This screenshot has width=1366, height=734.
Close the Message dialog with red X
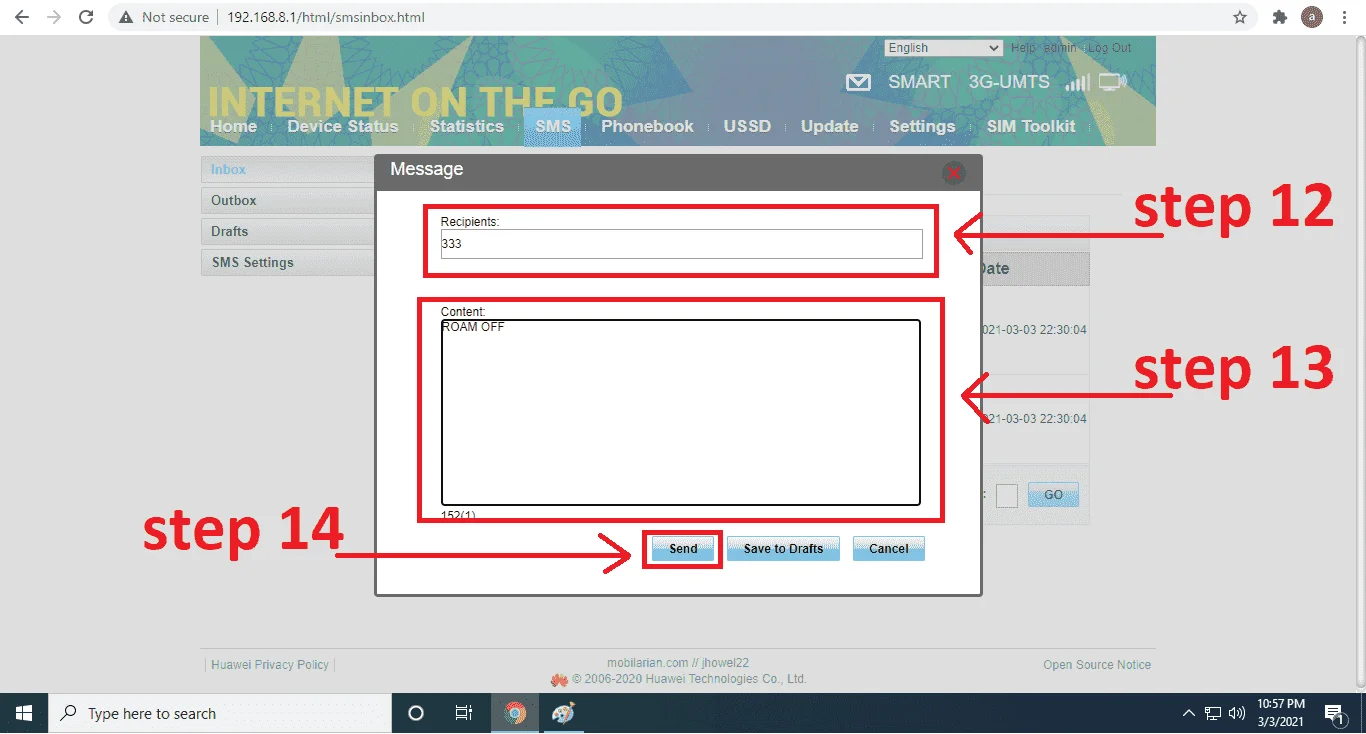[954, 173]
